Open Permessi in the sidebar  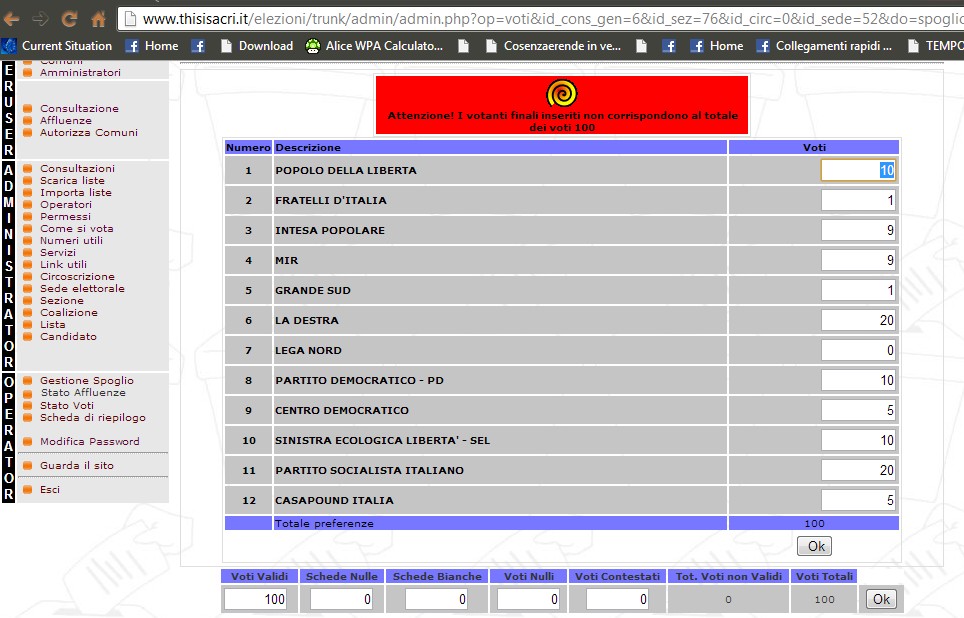65,216
